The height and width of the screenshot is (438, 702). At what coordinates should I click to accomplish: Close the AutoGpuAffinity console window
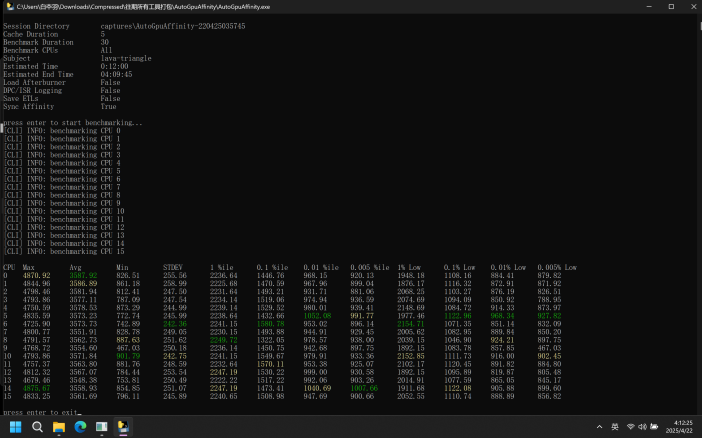[x=693, y=7]
